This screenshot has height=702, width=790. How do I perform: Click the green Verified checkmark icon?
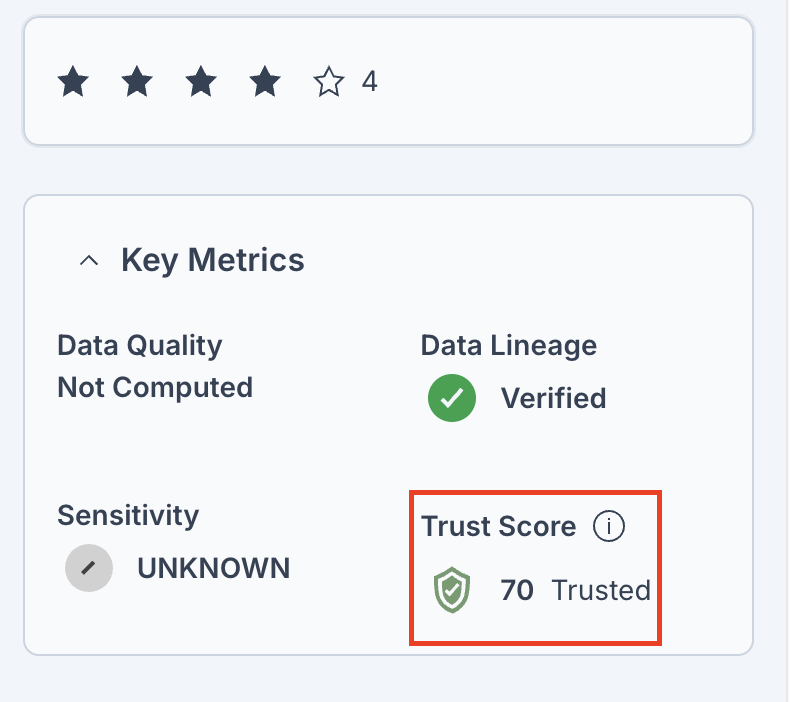(452, 398)
